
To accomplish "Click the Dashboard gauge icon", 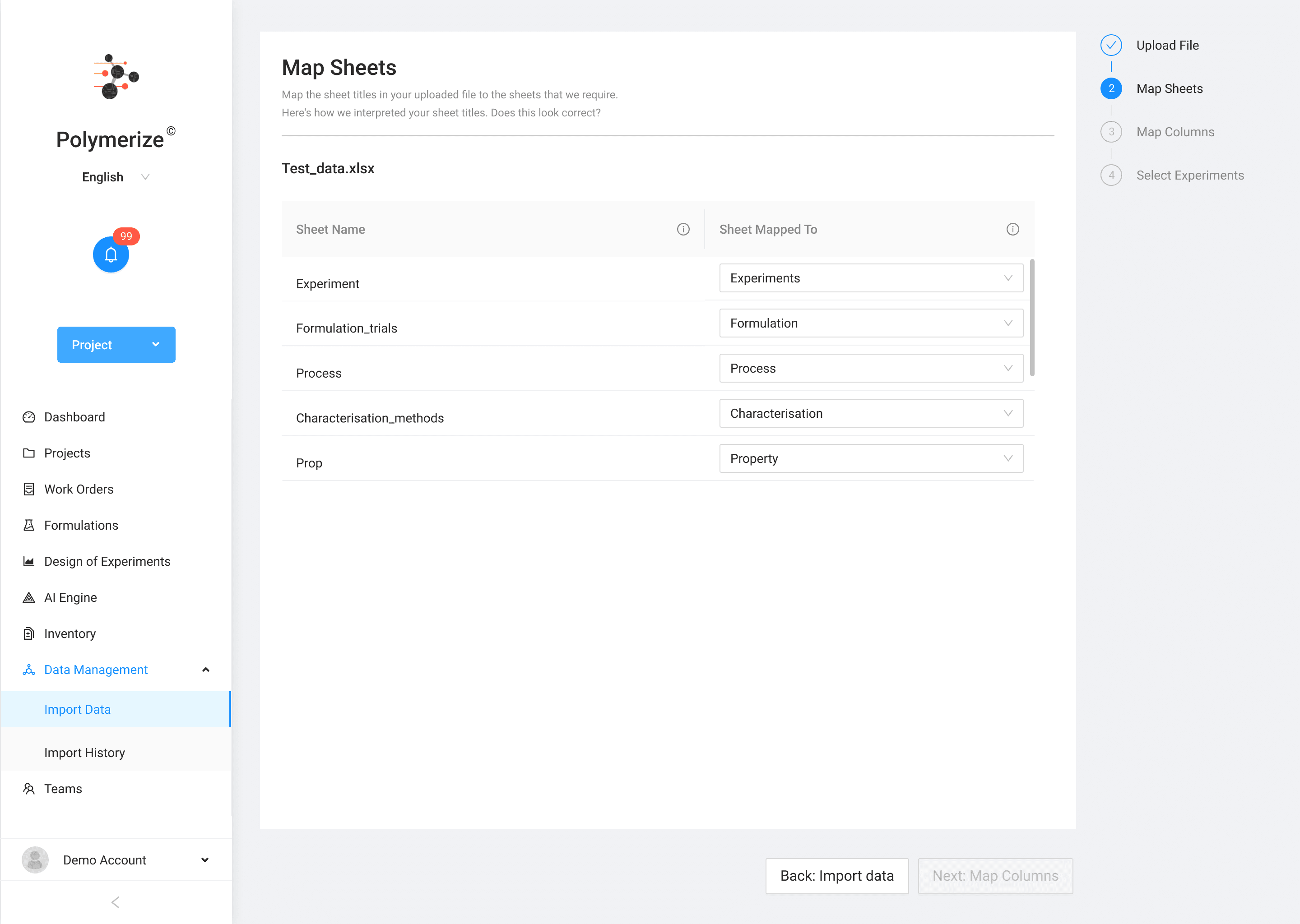I will 28,417.
